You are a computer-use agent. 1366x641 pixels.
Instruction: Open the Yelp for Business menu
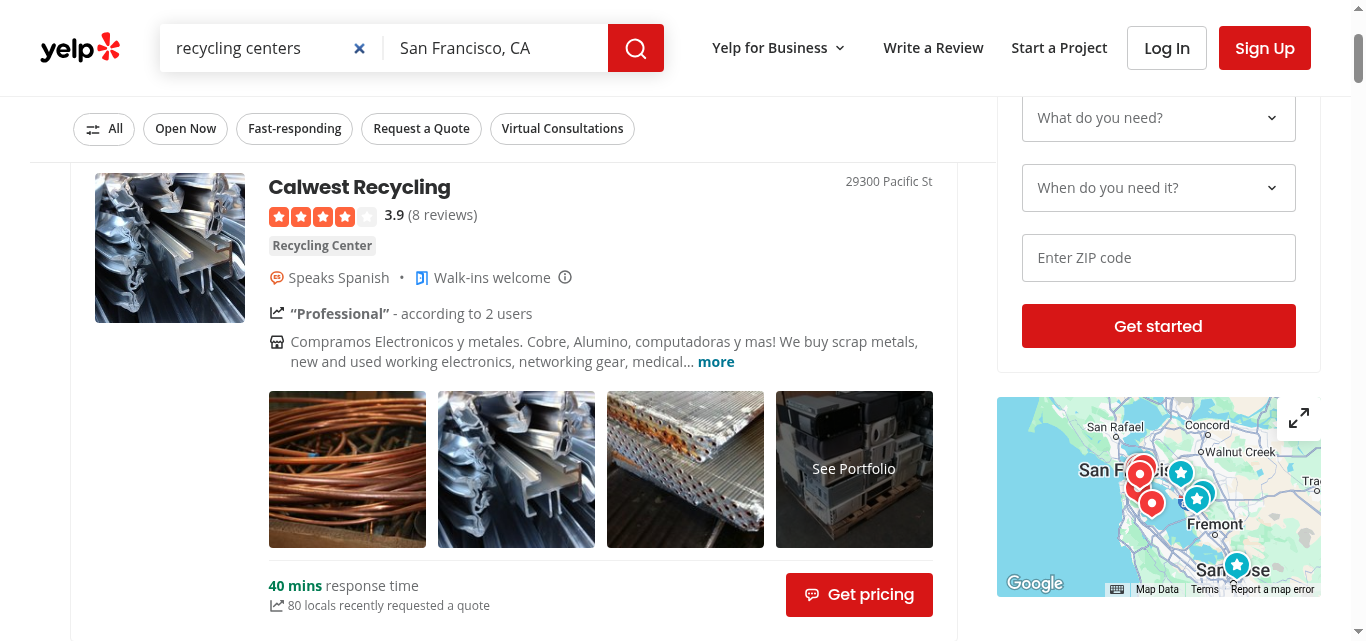(x=779, y=48)
